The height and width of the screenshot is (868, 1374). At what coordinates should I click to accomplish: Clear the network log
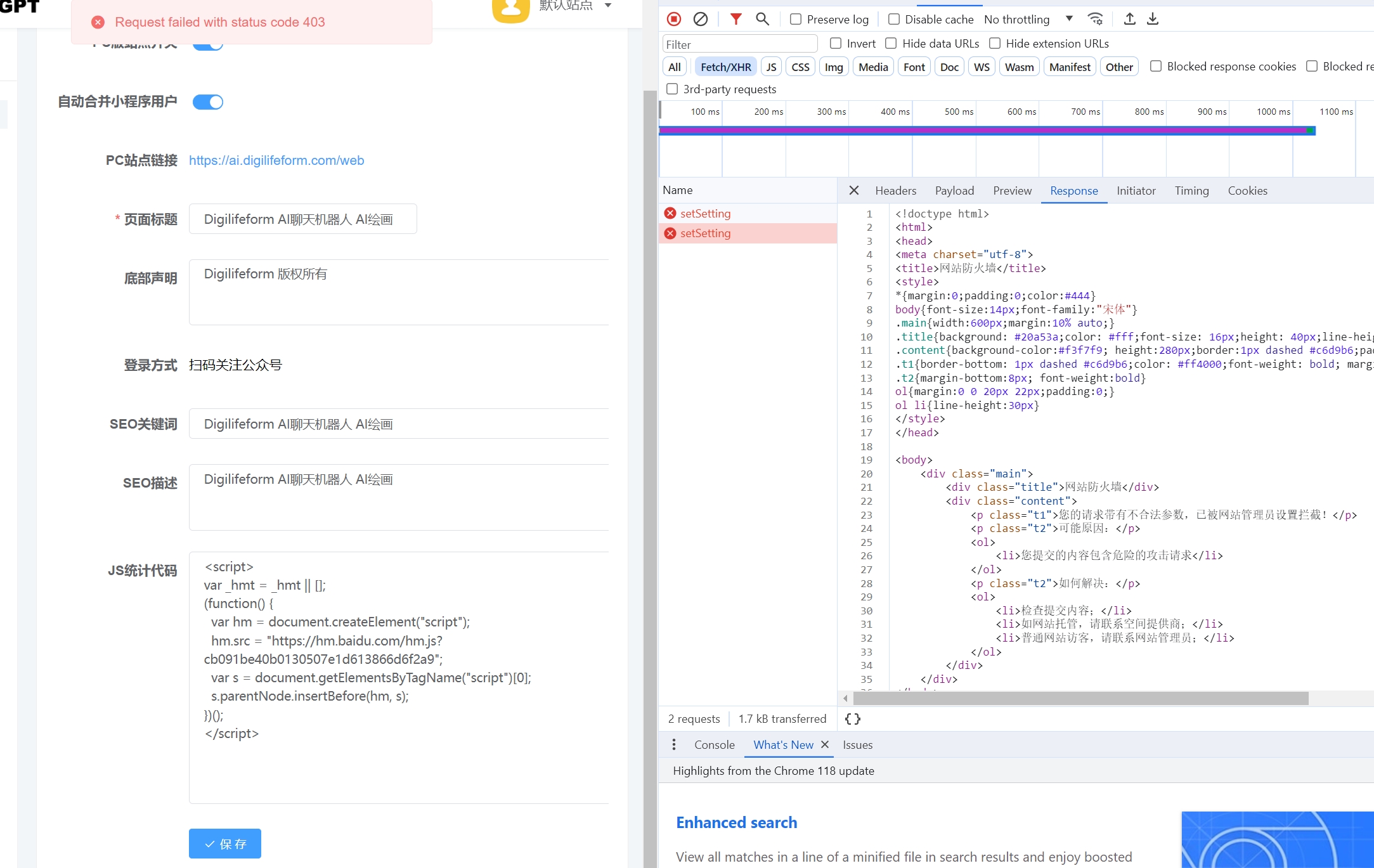pos(700,19)
